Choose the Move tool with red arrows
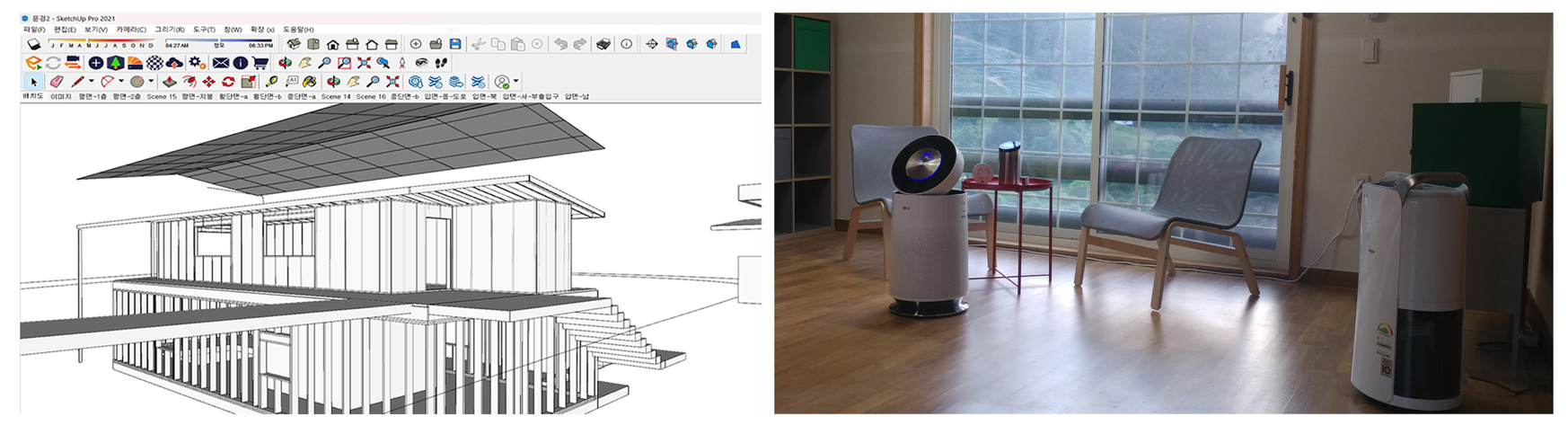Image resolution: width=1568 pixels, height=425 pixels. (x=208, y=82)
